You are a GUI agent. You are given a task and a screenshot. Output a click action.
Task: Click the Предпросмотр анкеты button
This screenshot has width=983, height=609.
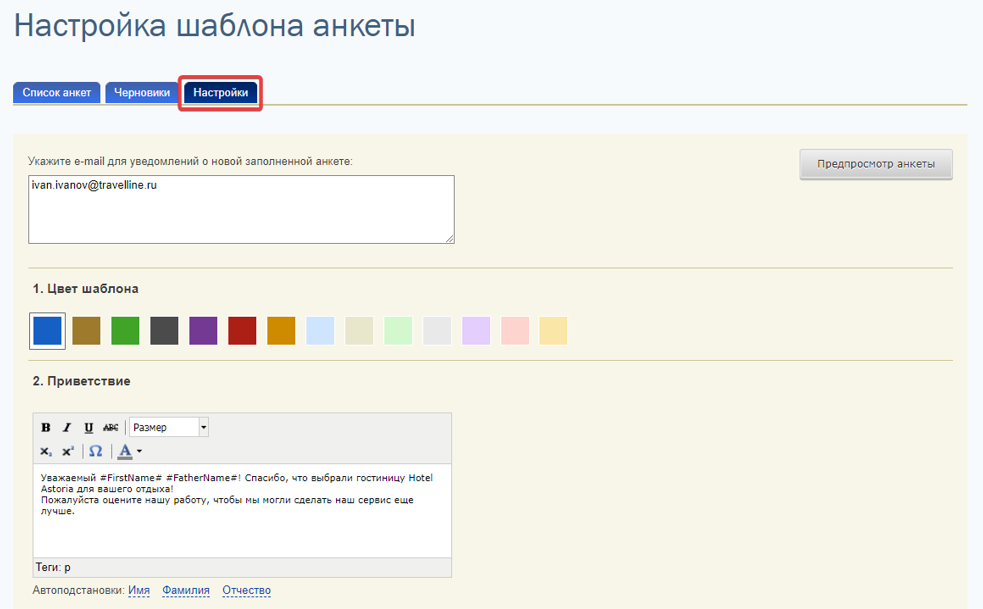click(x=876, y=164)
